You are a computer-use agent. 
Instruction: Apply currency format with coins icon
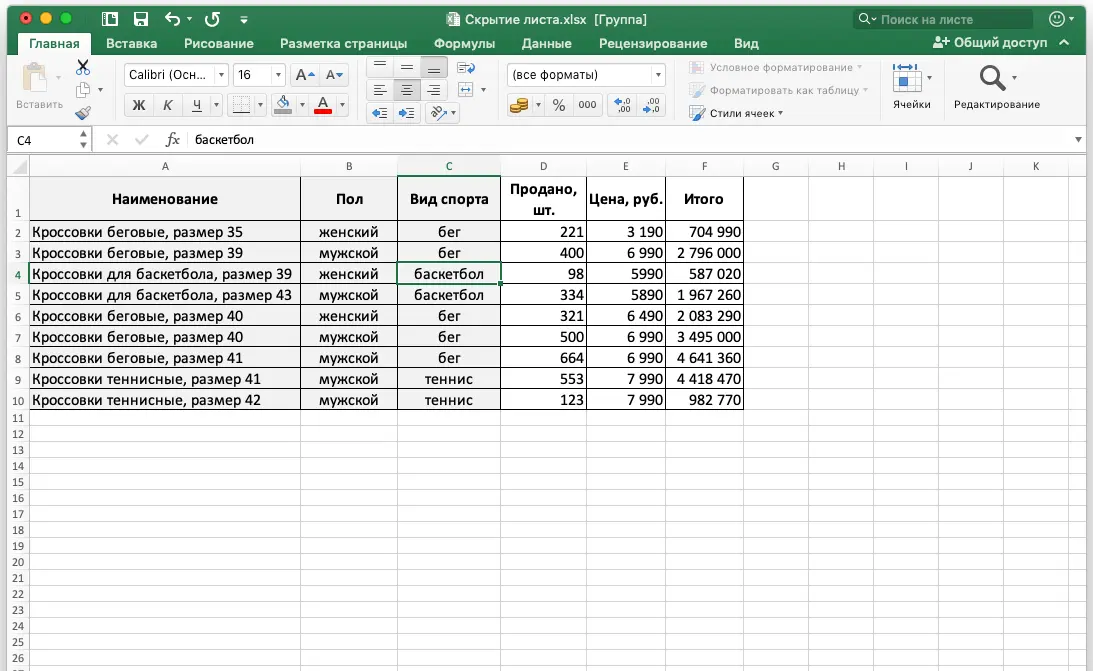(519, 105)
